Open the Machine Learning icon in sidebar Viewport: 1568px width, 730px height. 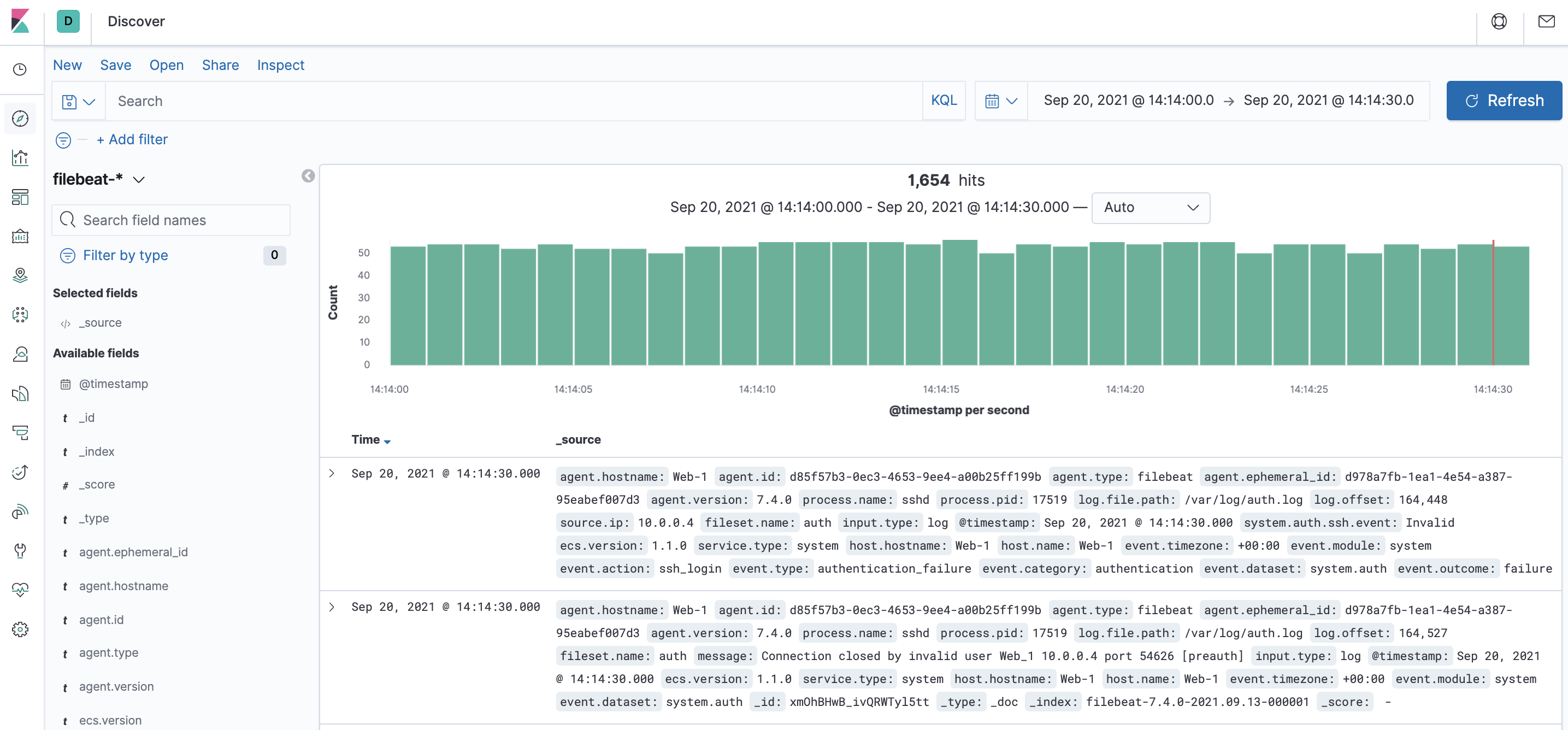point(20,315)
